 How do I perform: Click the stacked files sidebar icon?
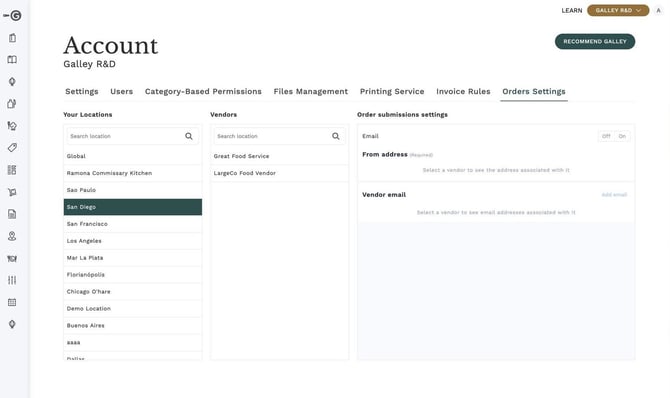pyautogui.click(x=12, y=104)
